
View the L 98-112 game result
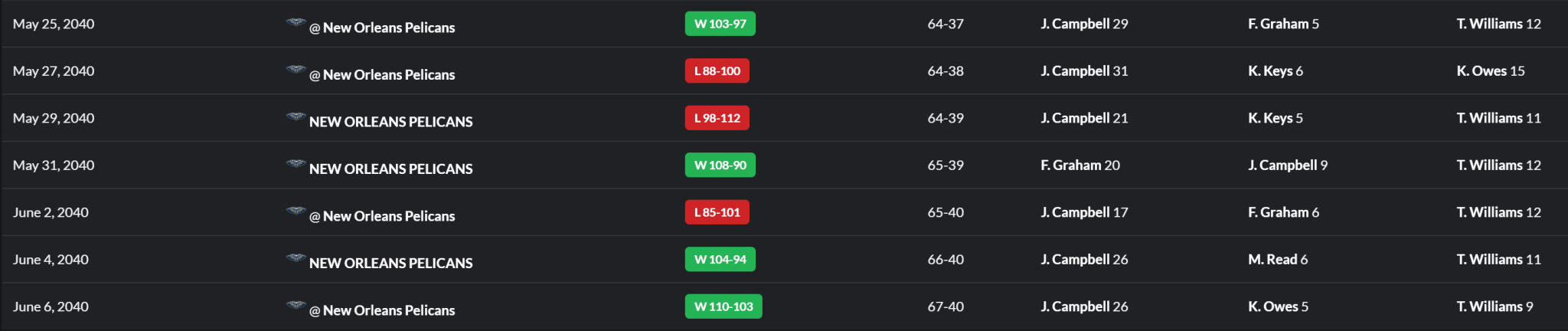(x=717, y=118)
